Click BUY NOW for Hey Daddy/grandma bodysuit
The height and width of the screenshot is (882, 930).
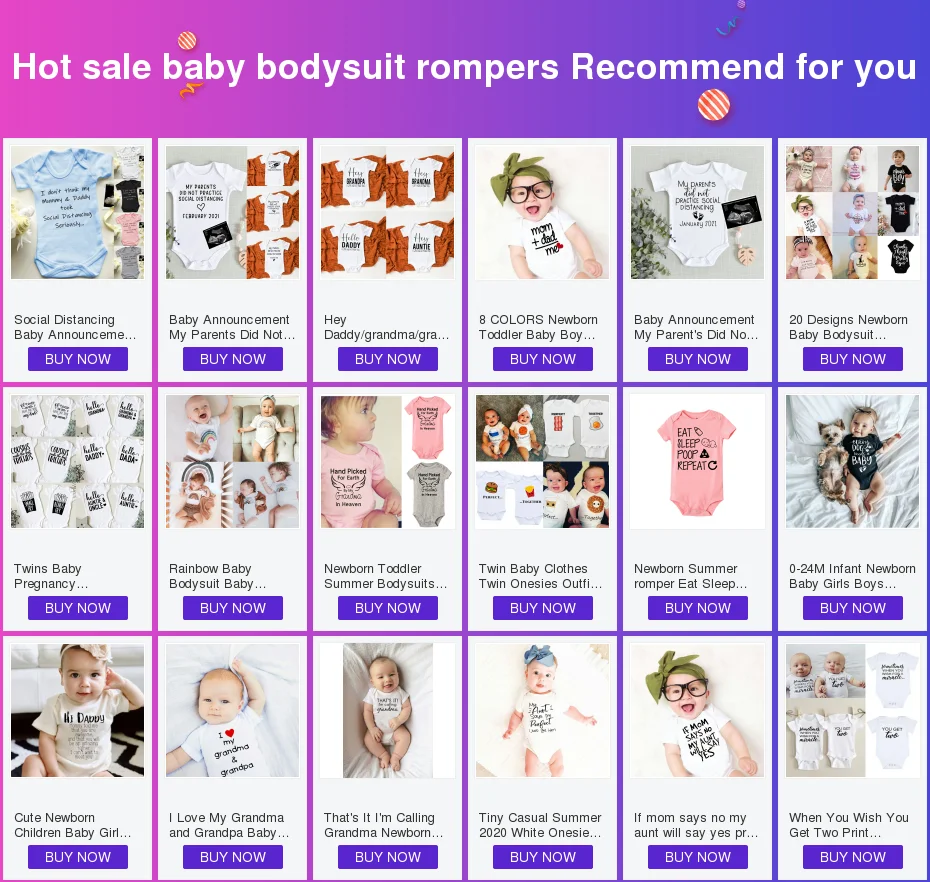pyautogui.click(x=388, y=359)
